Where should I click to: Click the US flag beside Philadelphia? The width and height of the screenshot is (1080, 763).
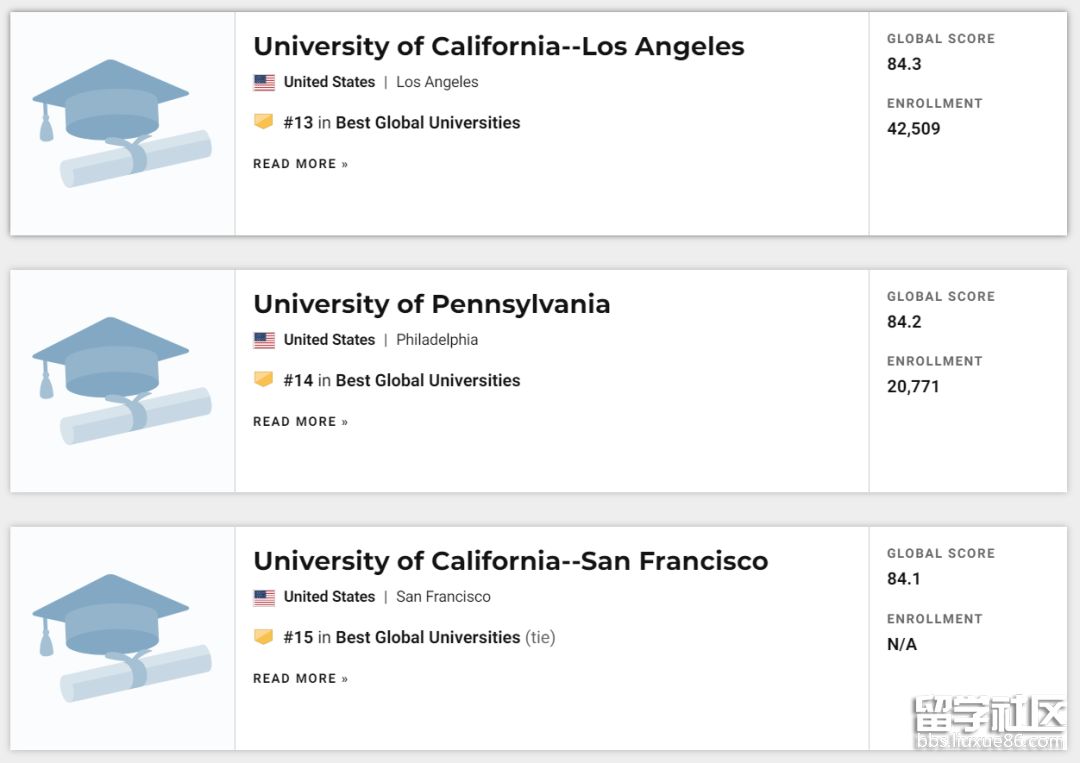(x=264, y=340)
